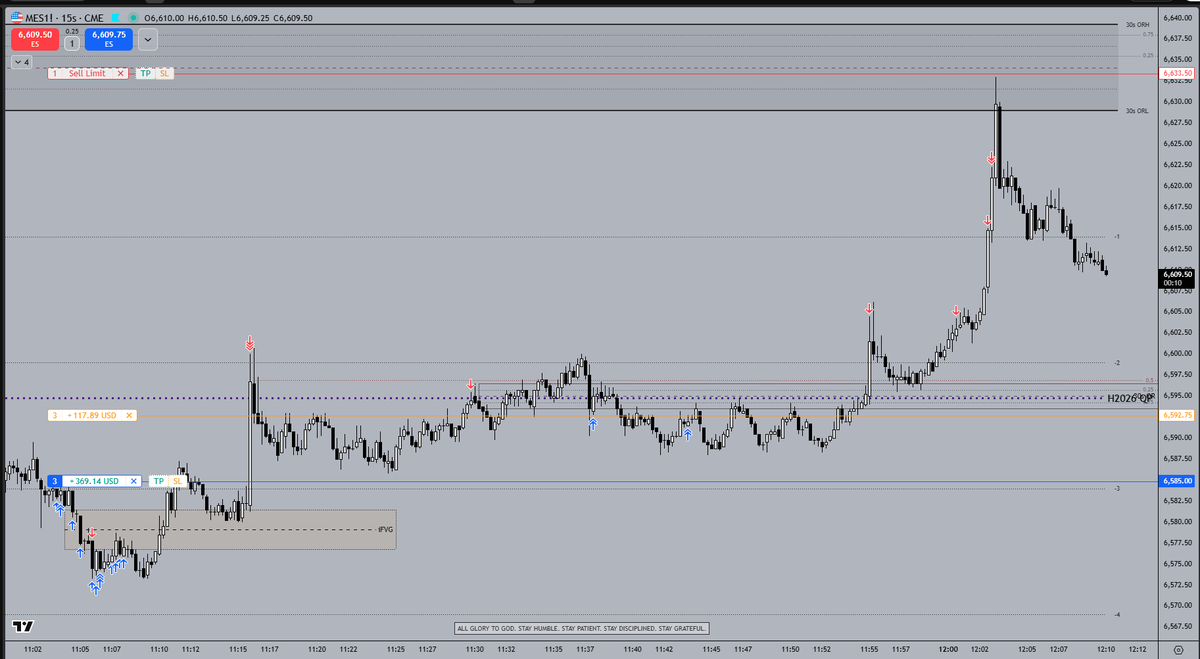The height and width of the screenshot is (659, 1200).
Task: Click the red sell arrow near 11:55 spike
Action: click(870, 310)
